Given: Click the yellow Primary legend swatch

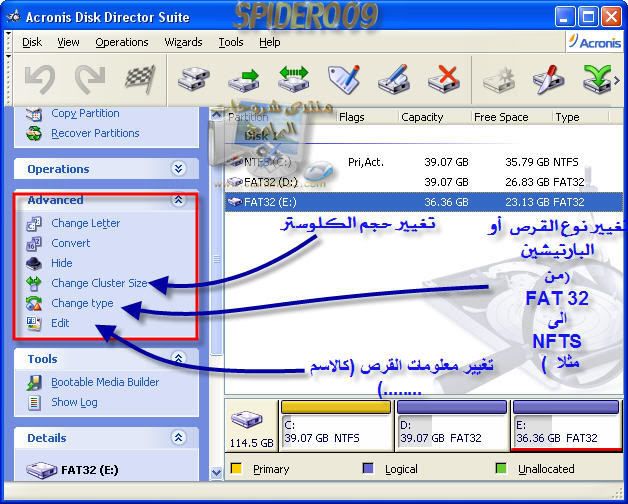Looking at the screenshot, I should pyautogui.click(x=236, y=468).
